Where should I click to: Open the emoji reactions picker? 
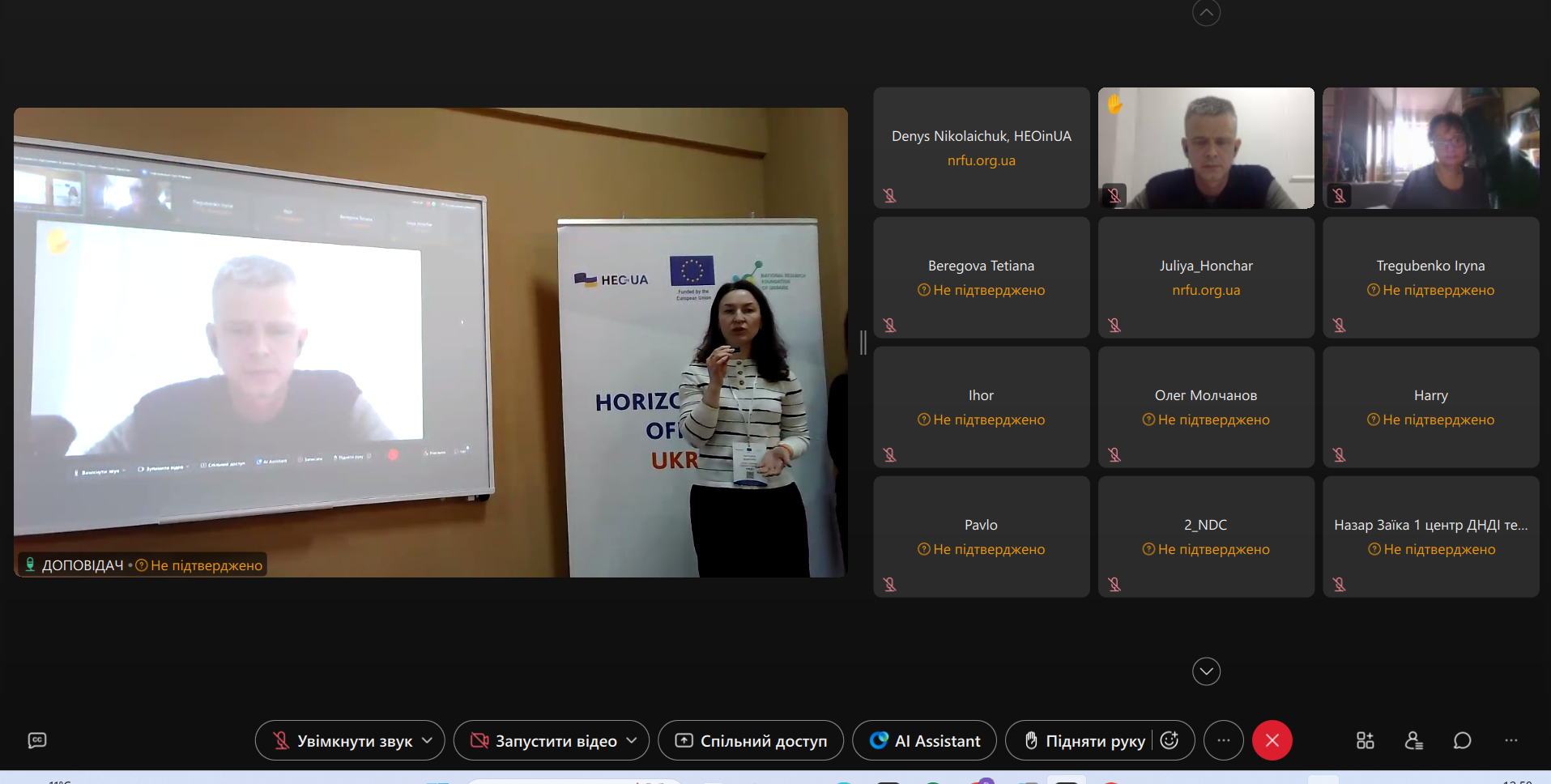[x=1169, y=740]
